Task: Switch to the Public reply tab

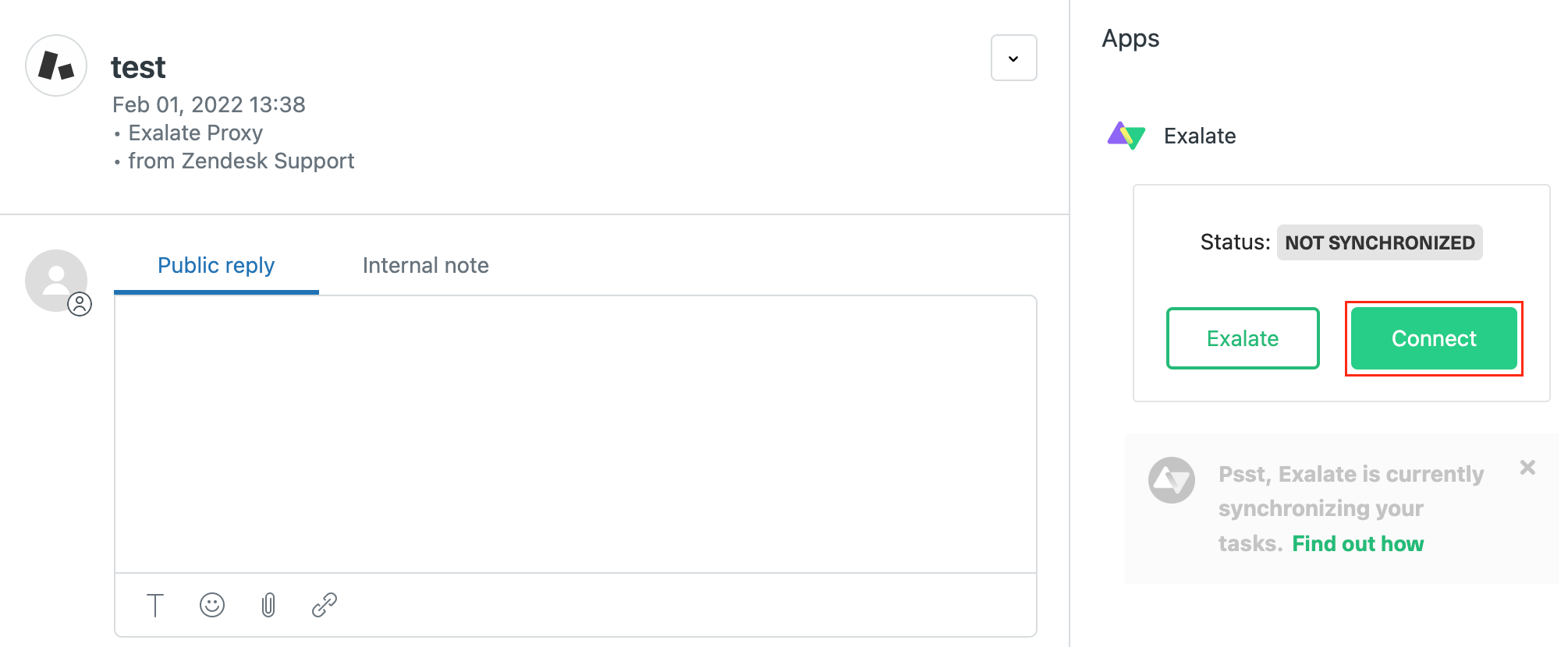Action: (x=216, y=266)
